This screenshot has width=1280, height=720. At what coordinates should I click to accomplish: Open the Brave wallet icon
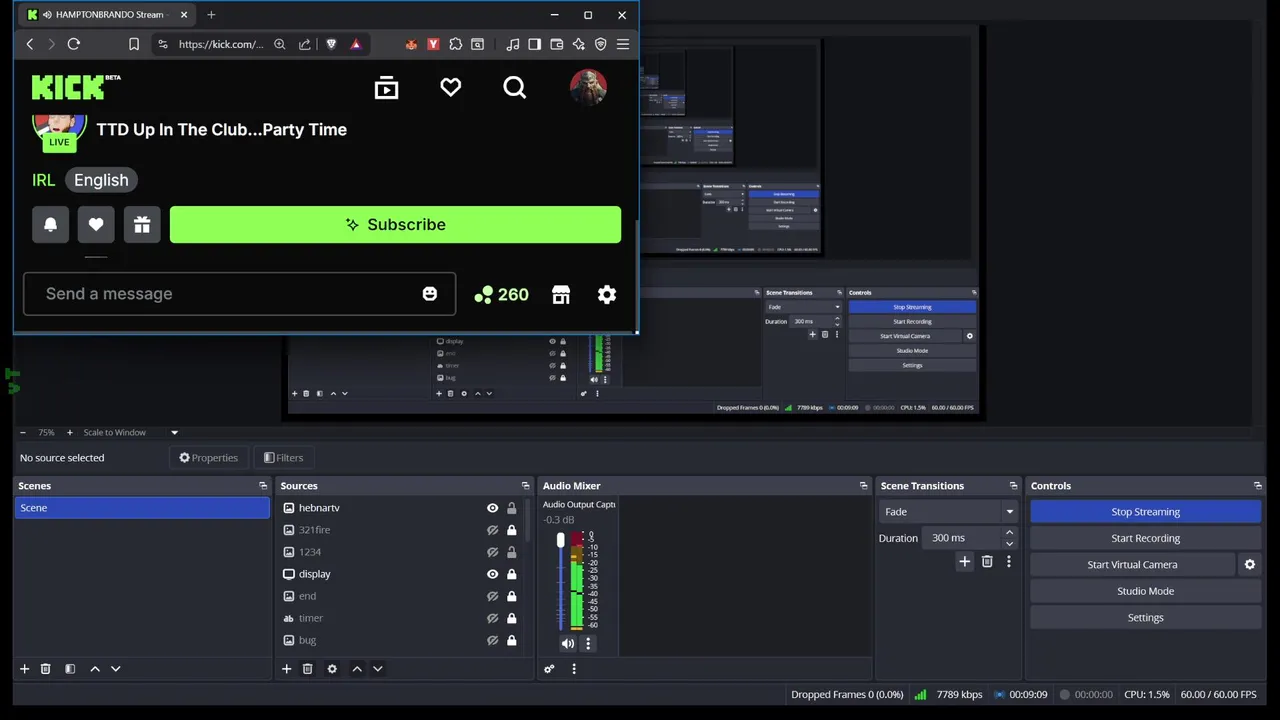tap(557, 44)
